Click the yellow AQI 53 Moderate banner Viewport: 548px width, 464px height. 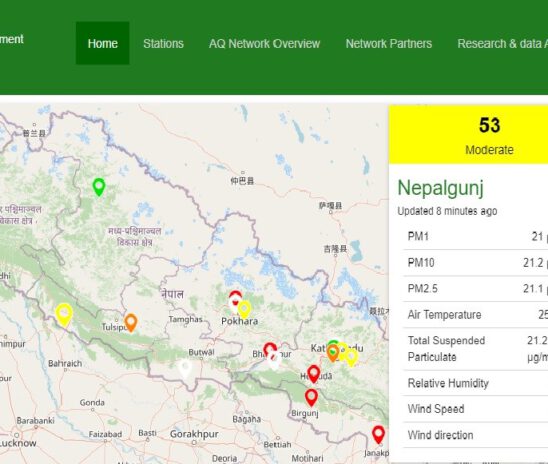[x=468, y=135]
